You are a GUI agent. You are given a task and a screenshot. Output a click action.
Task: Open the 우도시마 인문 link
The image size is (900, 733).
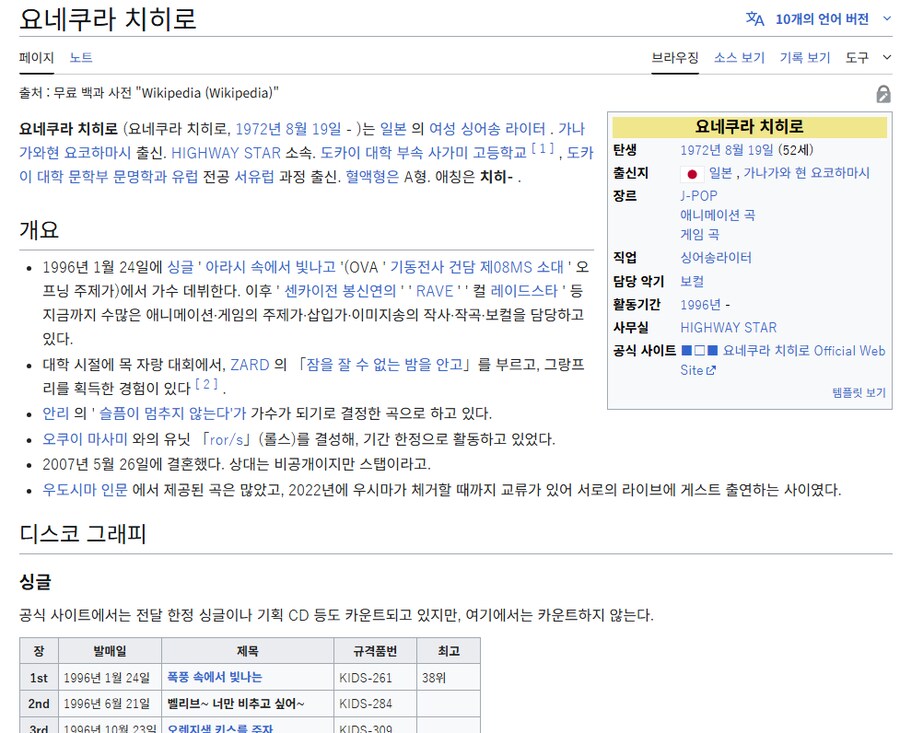click(x=85, y=490)
